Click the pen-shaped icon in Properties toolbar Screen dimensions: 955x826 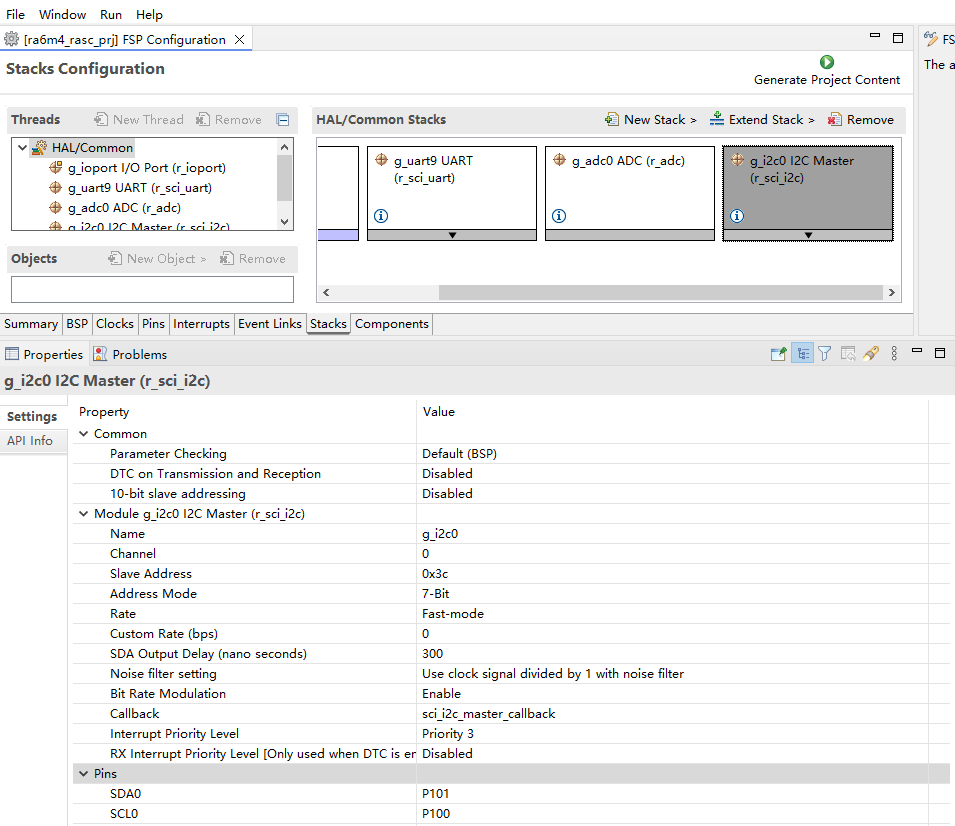871,354
